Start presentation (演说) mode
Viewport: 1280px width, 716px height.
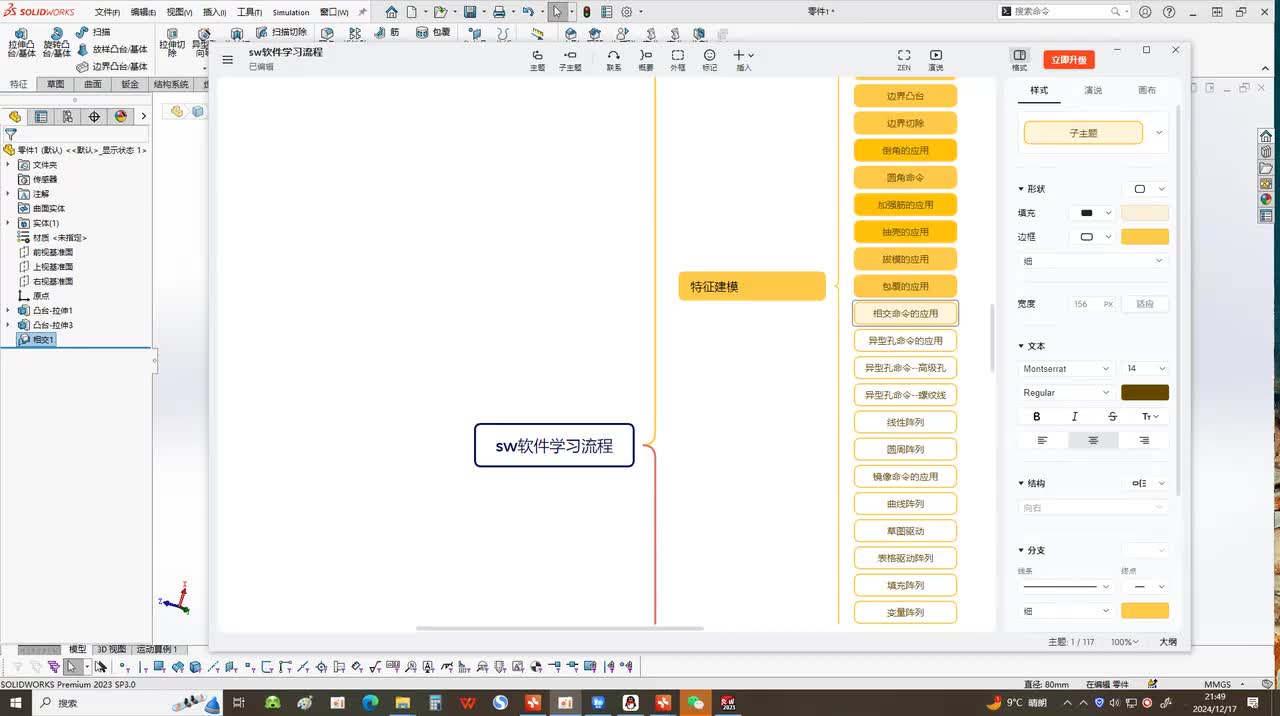936,60
